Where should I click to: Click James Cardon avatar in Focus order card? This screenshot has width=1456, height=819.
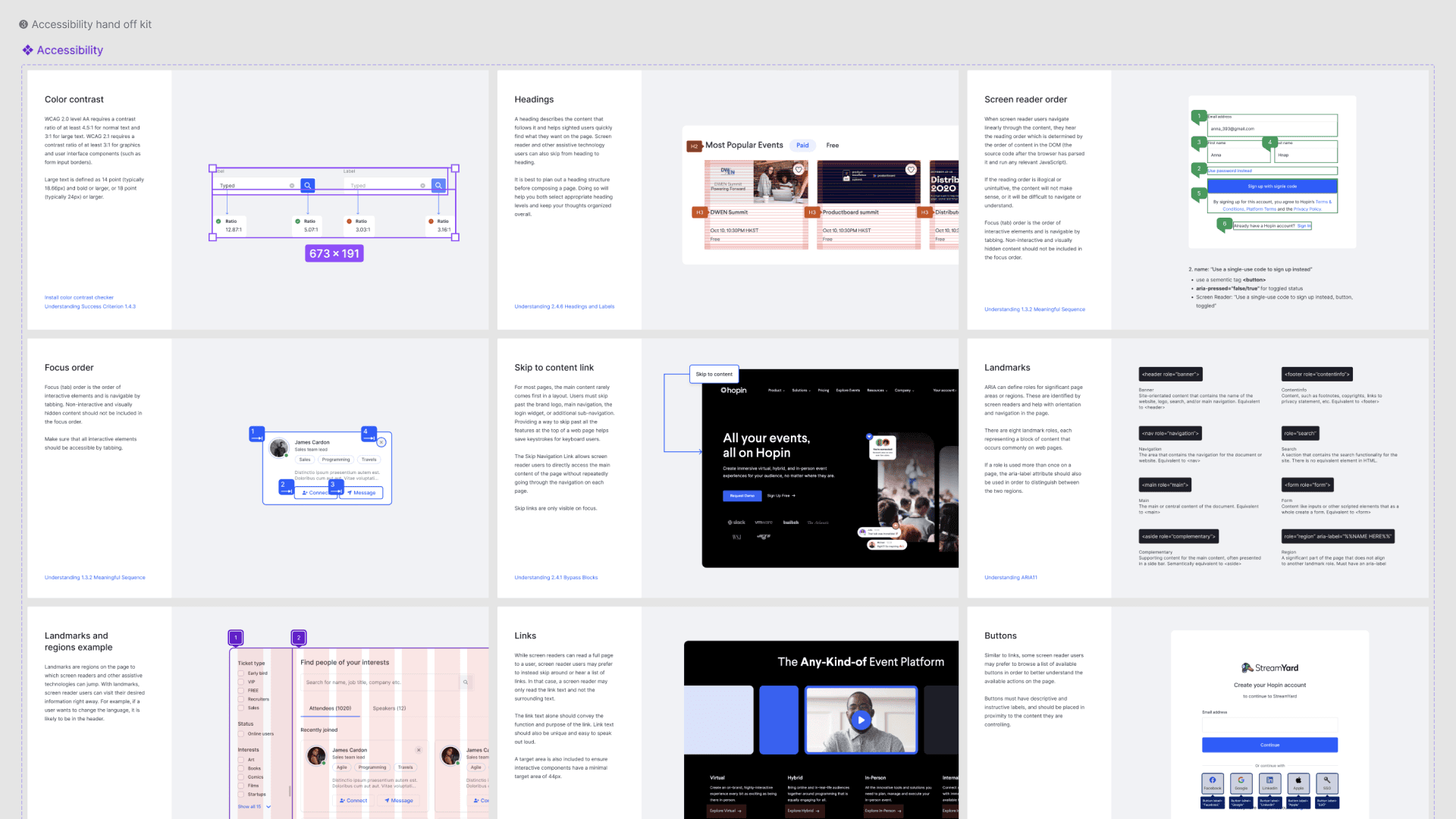tap(279, 447)
